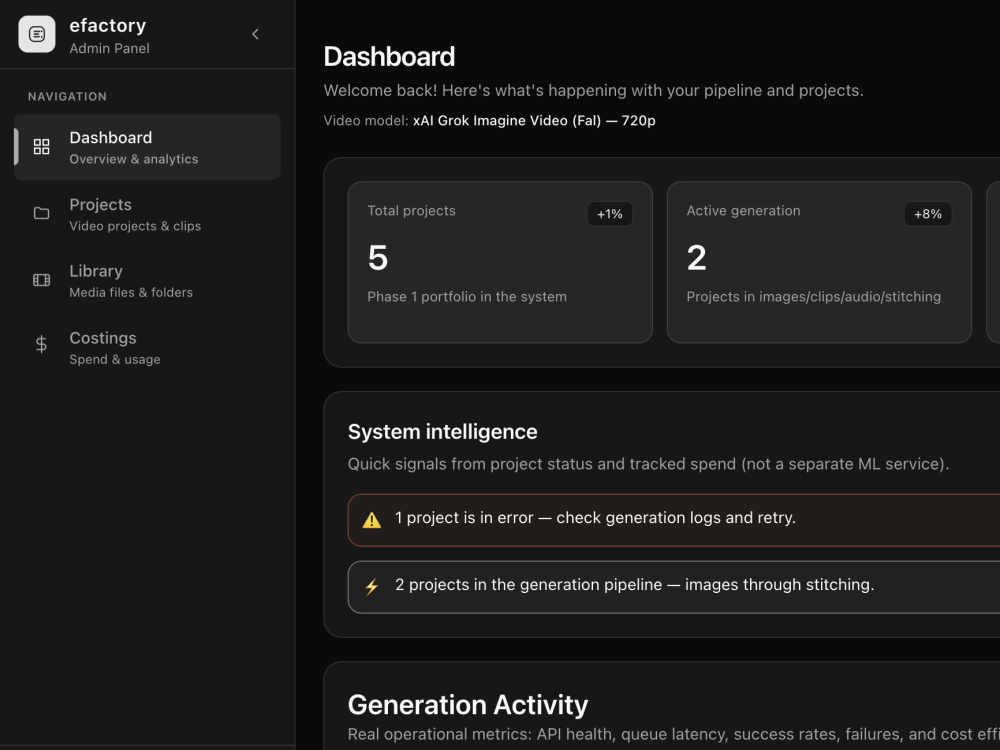
Task: Click the Dashboard page heading
Action: pyautogui.click(x=389, y=57)
